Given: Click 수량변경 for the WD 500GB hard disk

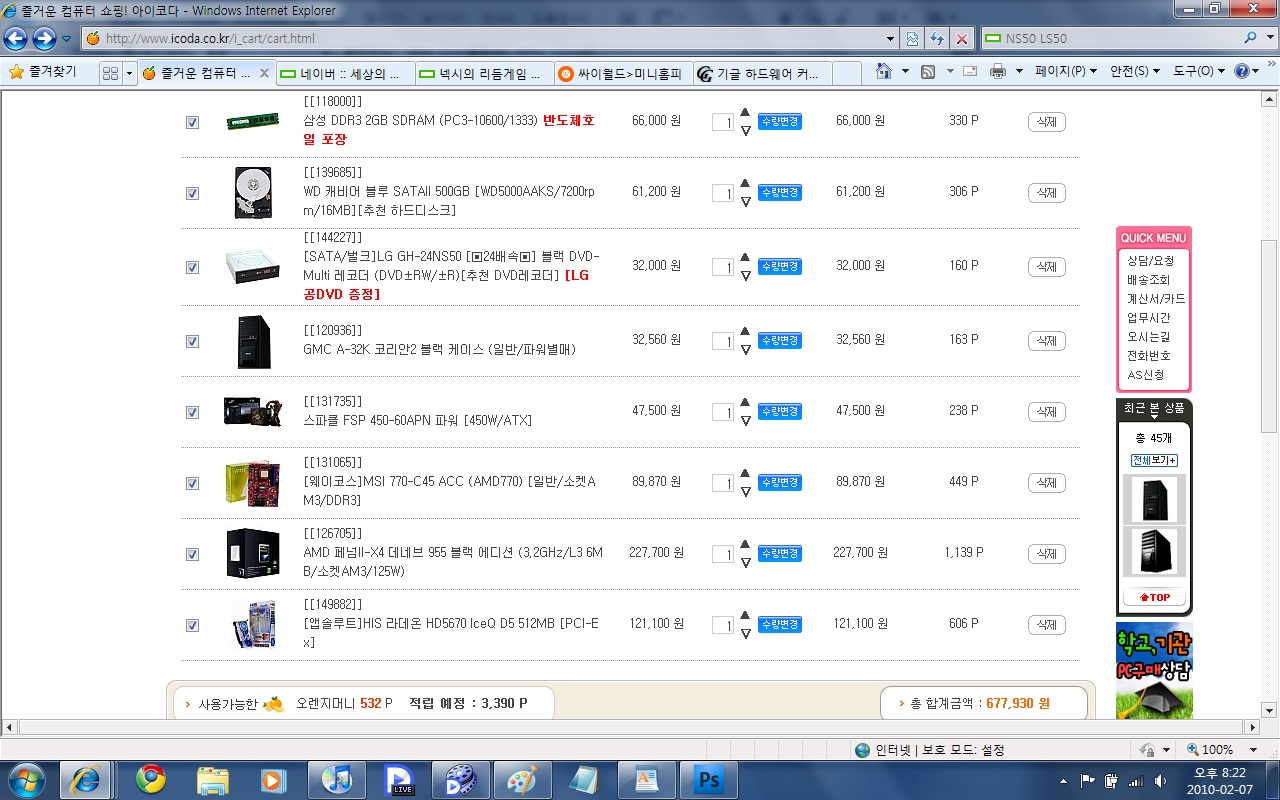Looking at the screenshot, I should click(x=779, y=192).
